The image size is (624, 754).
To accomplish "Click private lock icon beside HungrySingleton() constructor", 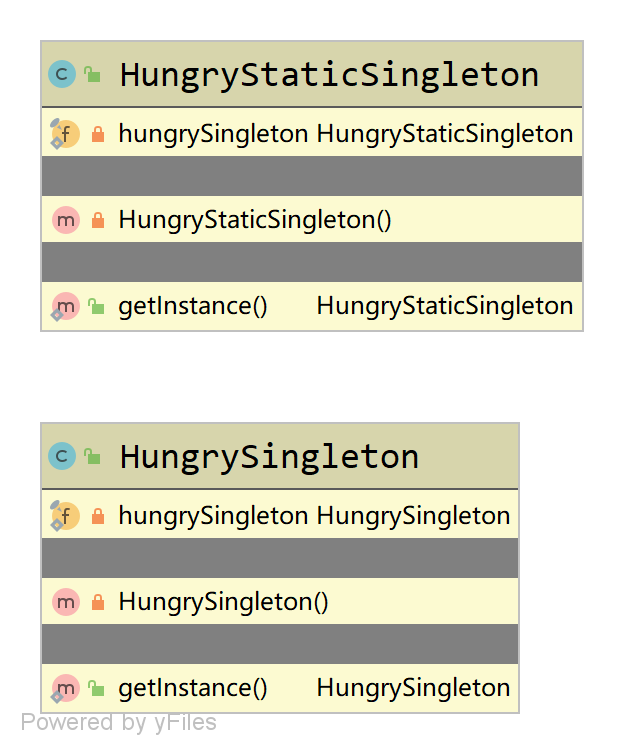I will point(98,602).
